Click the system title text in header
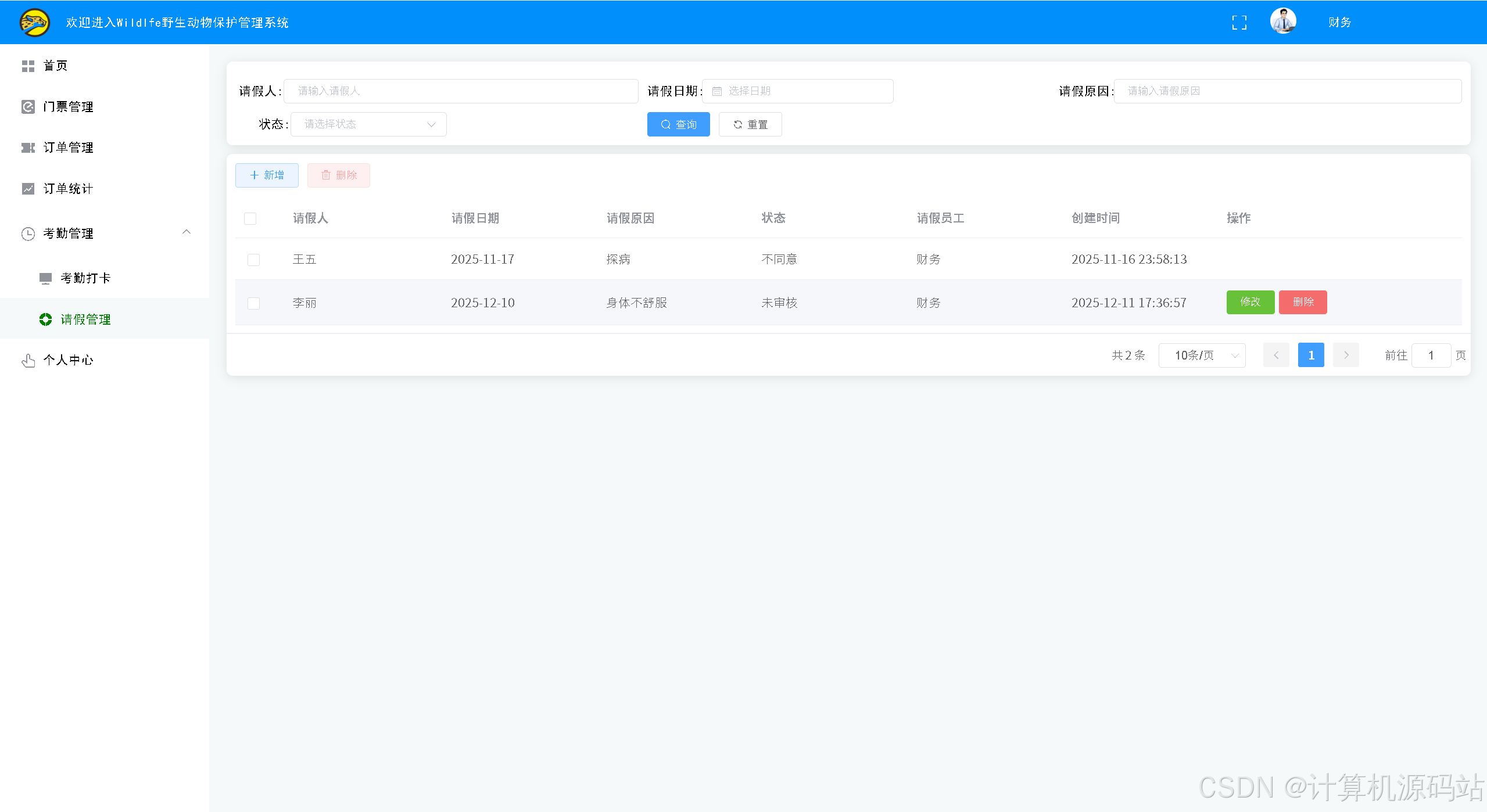 point(177,23)
